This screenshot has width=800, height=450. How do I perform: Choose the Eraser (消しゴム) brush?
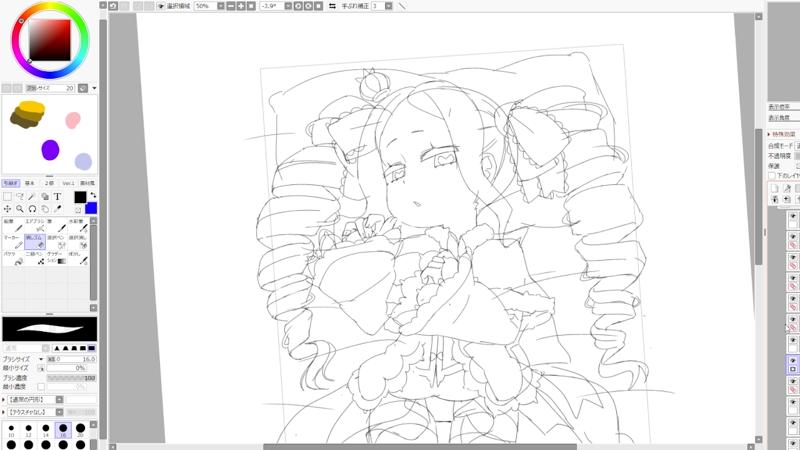click(34, 241)
